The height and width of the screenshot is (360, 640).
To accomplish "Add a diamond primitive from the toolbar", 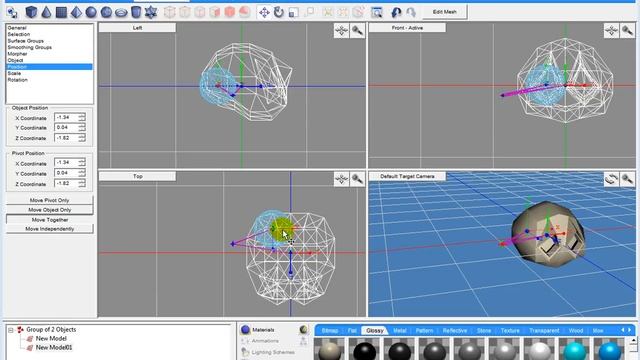I will (x=76, y=12).
